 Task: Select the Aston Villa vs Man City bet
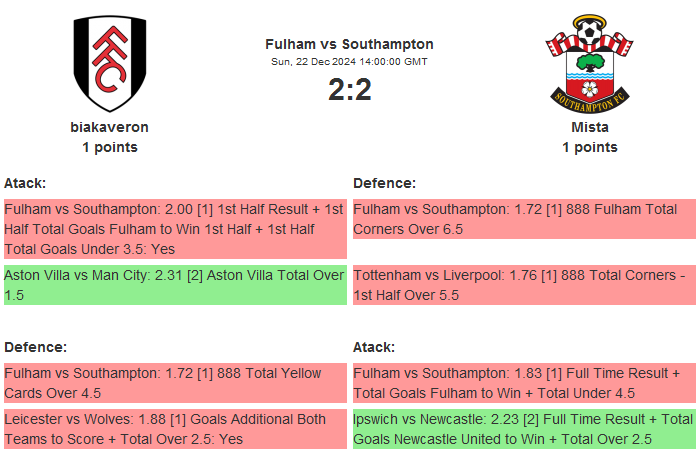[x=175, y=285]
